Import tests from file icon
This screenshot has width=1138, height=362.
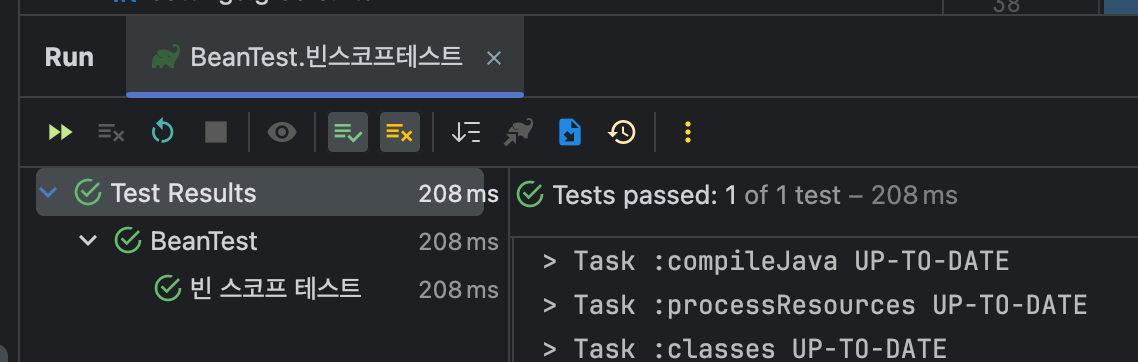coord(570,132)
